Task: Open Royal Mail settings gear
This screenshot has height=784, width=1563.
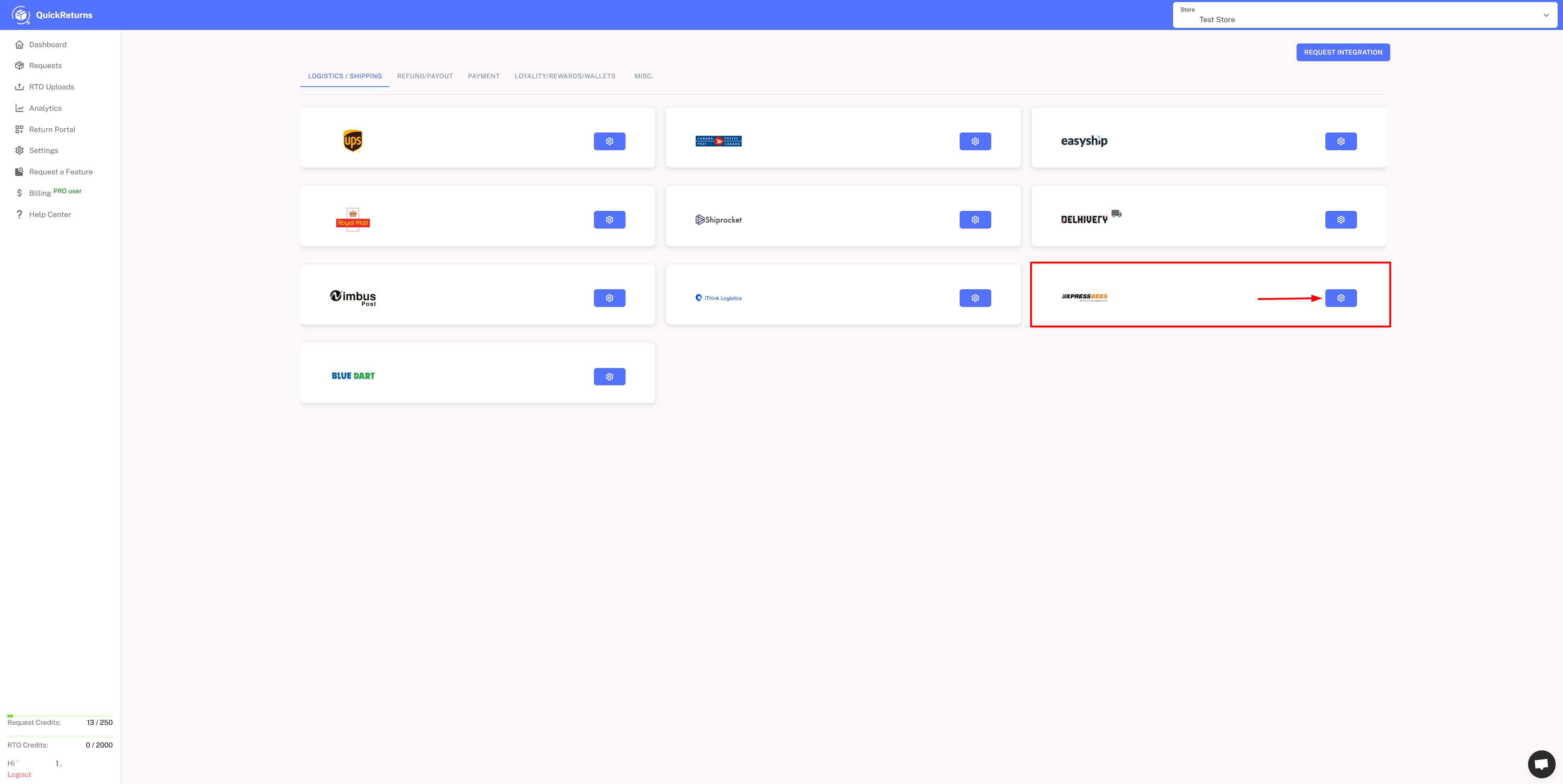Action: [x=609, y=219]
